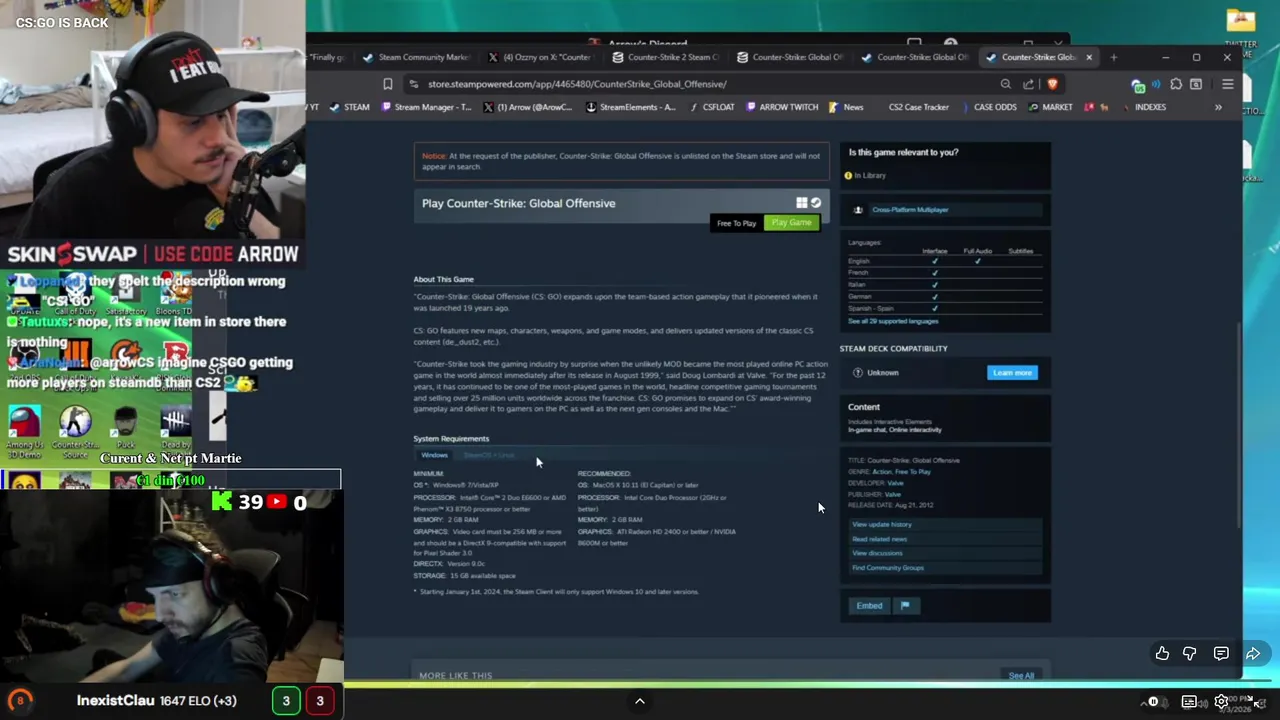Open the comments icon in the video overlay

click(1221, 653)
